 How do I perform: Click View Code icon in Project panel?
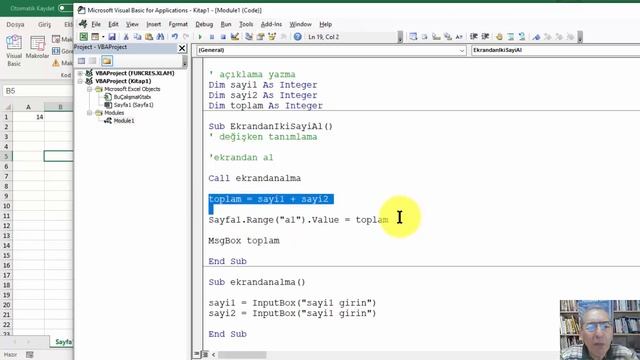click(82, 61)
